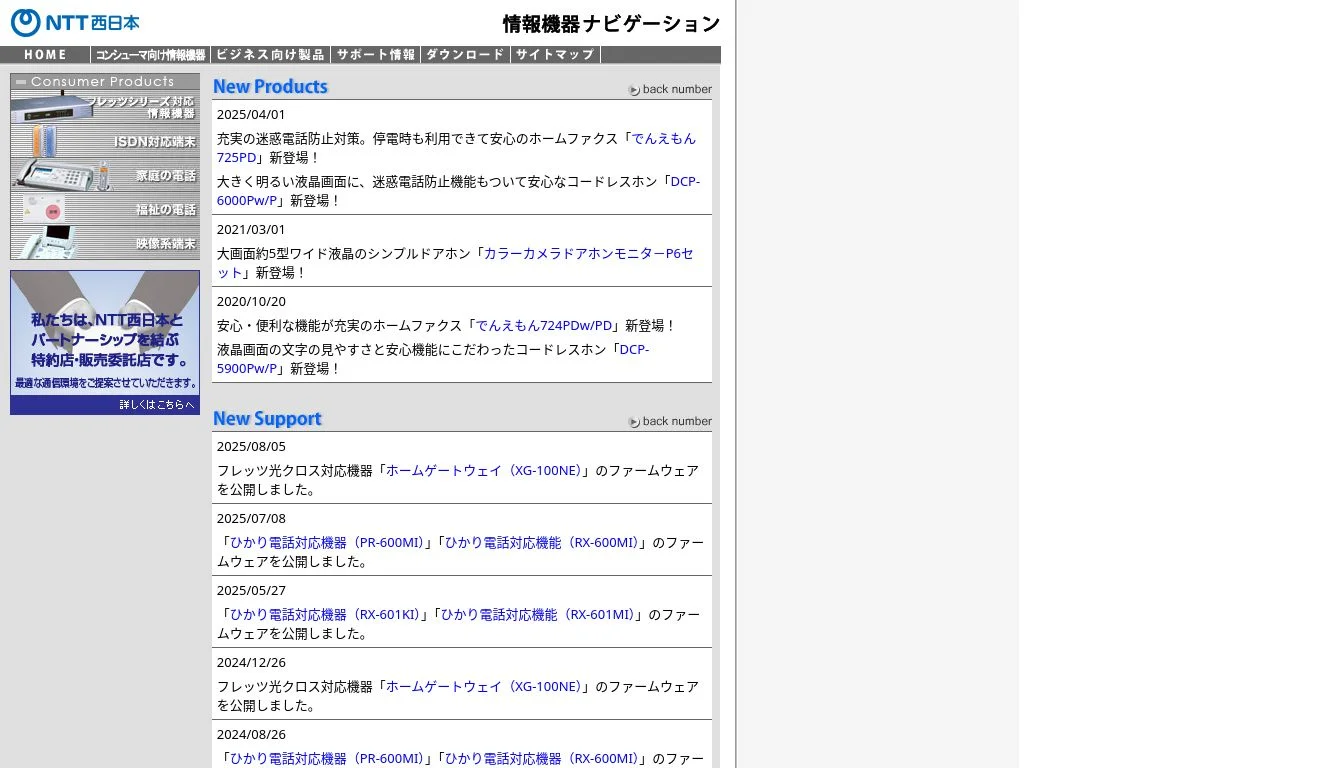
Task: Click the Consumer Products panel header
Action: (x=105, y=81)
